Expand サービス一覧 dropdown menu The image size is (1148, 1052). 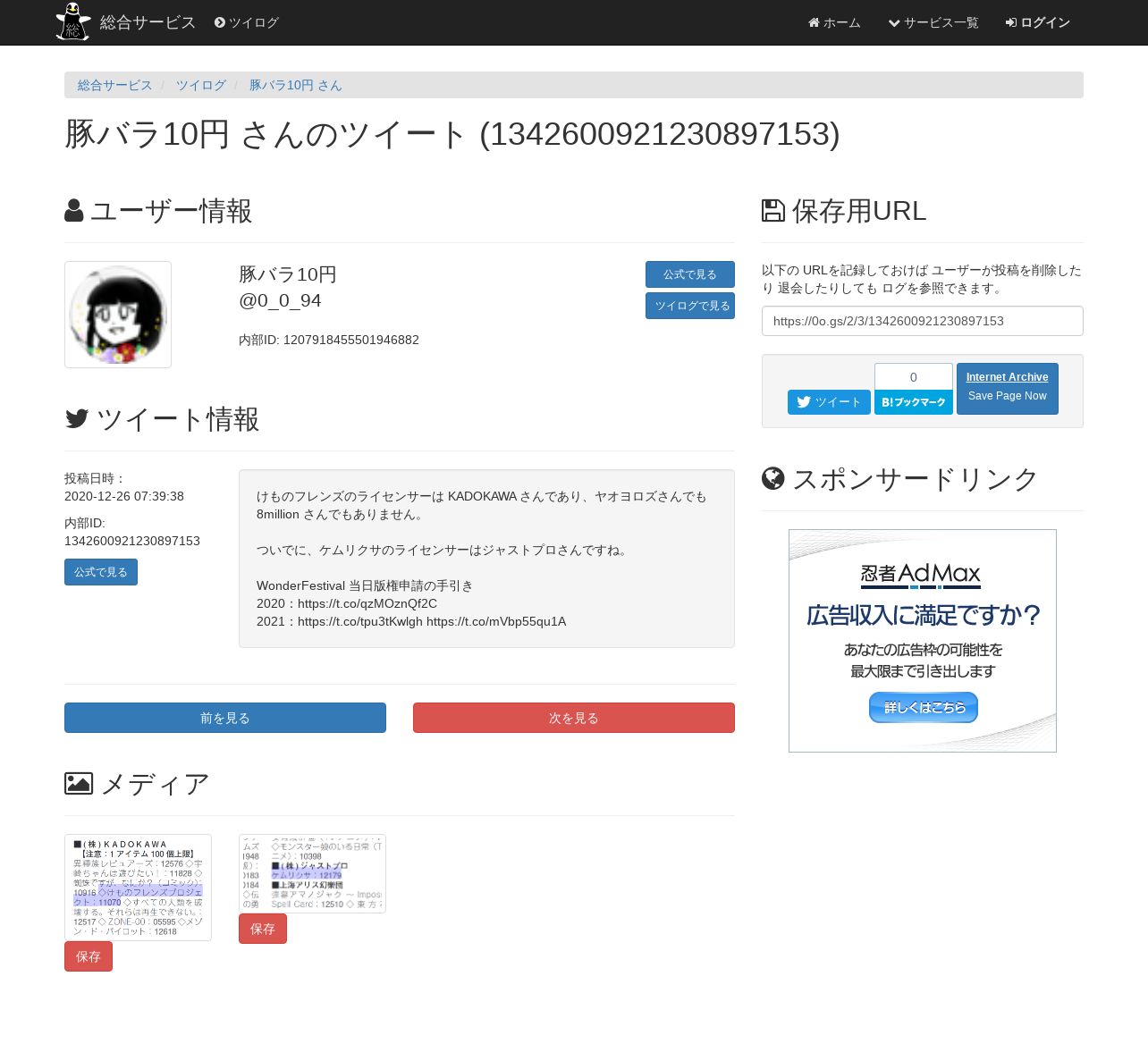pyautogui.click(x=933, y=22)
